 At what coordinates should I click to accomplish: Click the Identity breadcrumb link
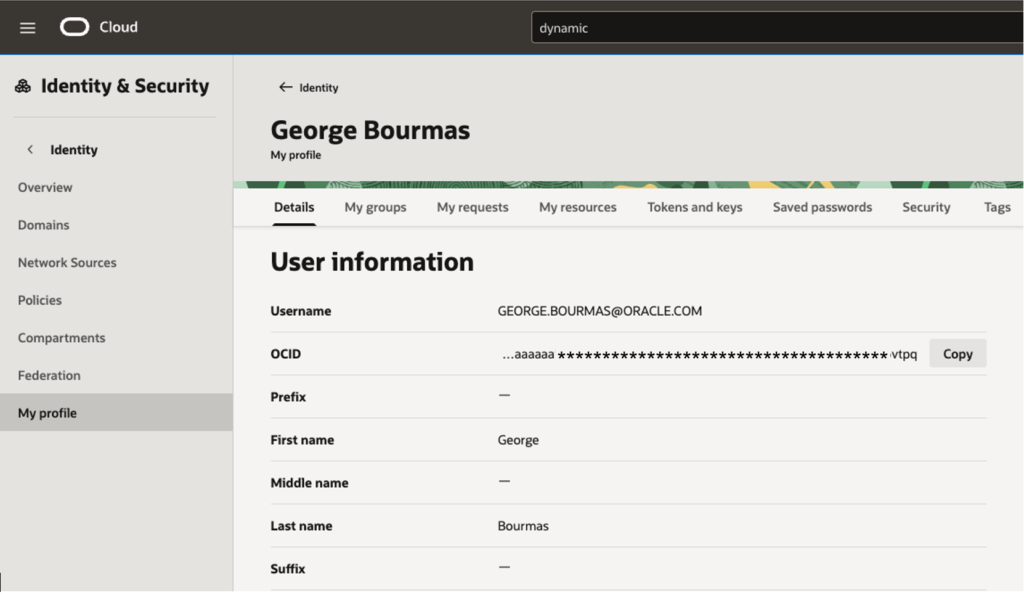tap(319, 88)
